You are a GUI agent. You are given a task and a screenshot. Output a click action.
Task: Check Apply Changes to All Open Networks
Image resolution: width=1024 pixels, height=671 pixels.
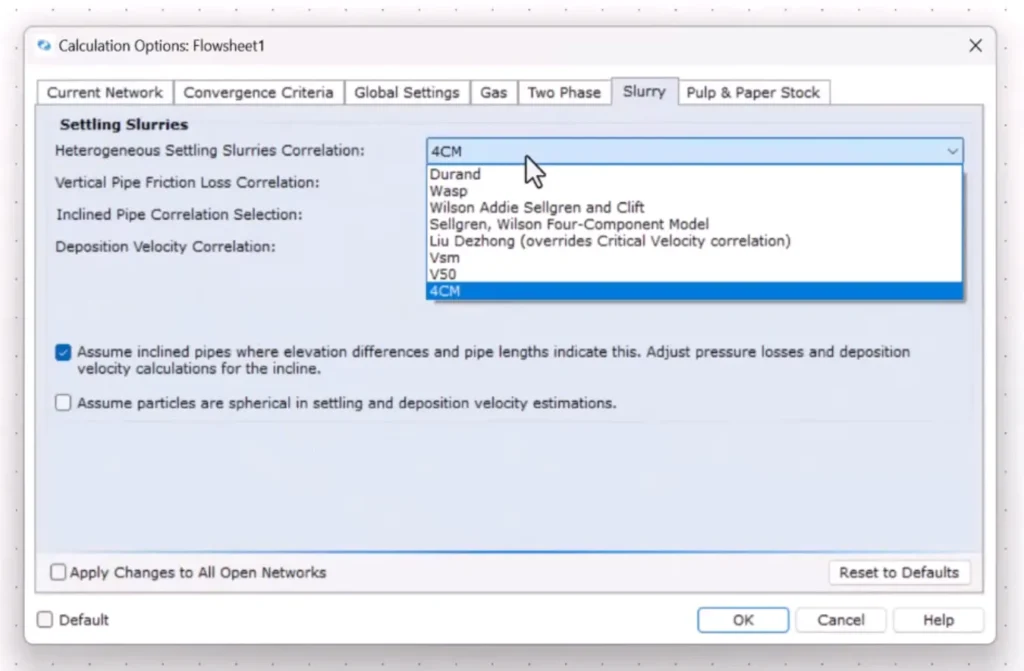point(59,573)
